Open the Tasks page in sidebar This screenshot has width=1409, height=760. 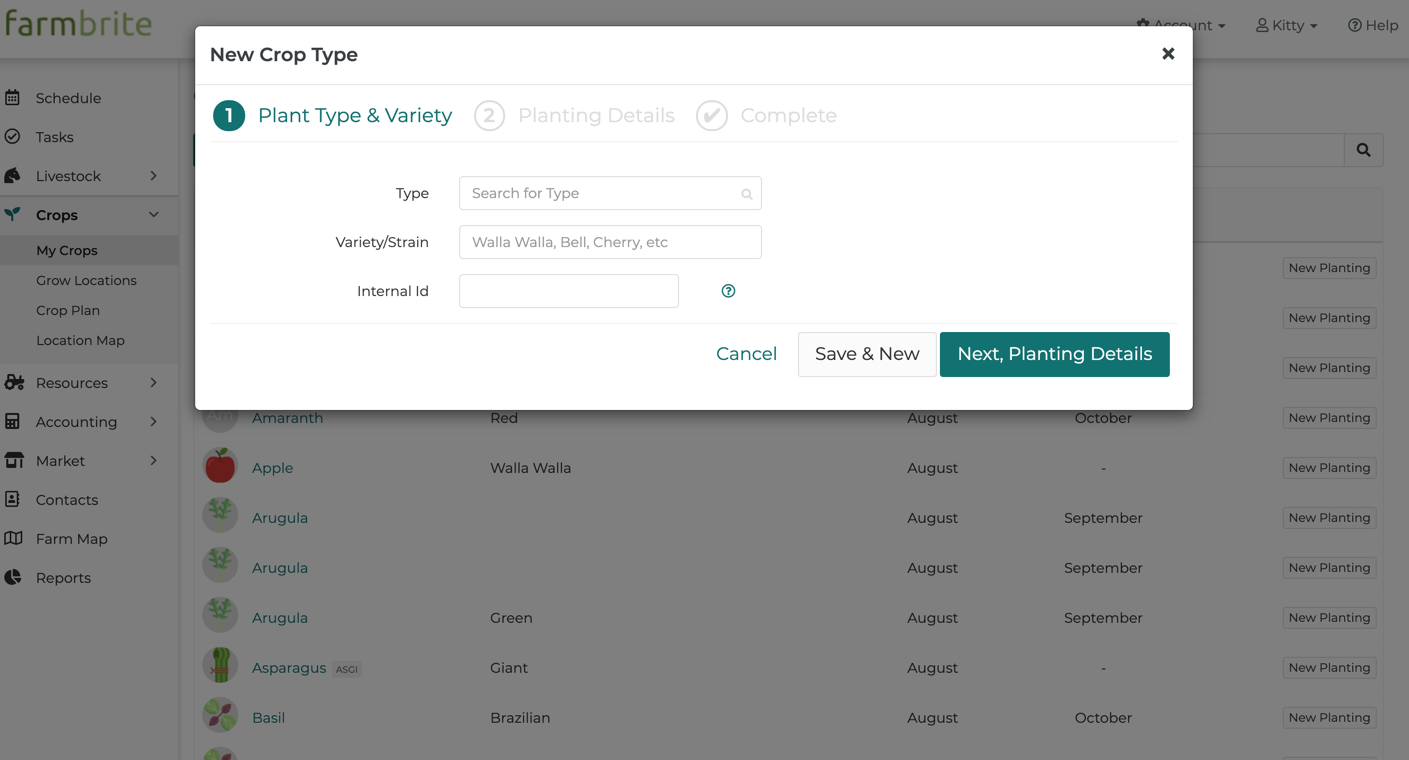coord(55,137)
